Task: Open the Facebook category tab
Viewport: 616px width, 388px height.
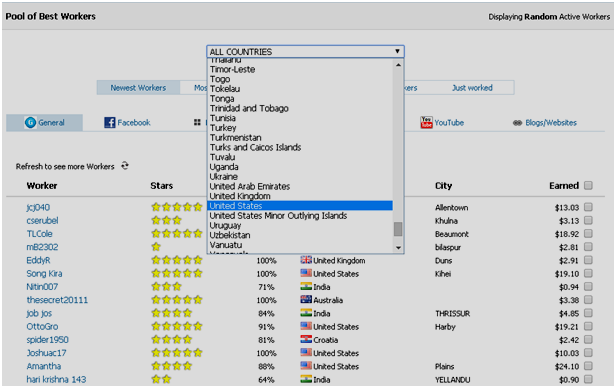Action: 127,123
